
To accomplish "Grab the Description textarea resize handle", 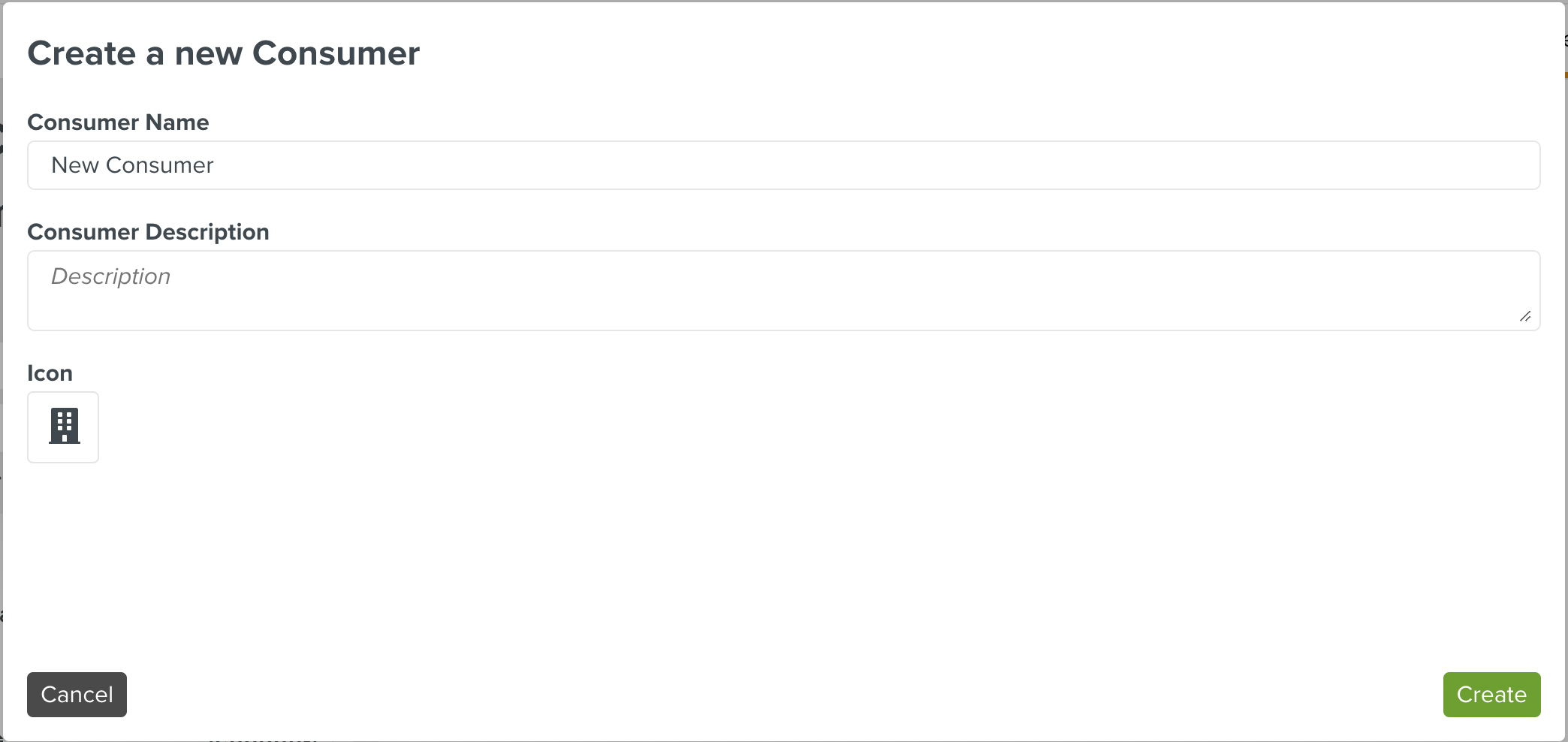I will [x=1525, y=316].
